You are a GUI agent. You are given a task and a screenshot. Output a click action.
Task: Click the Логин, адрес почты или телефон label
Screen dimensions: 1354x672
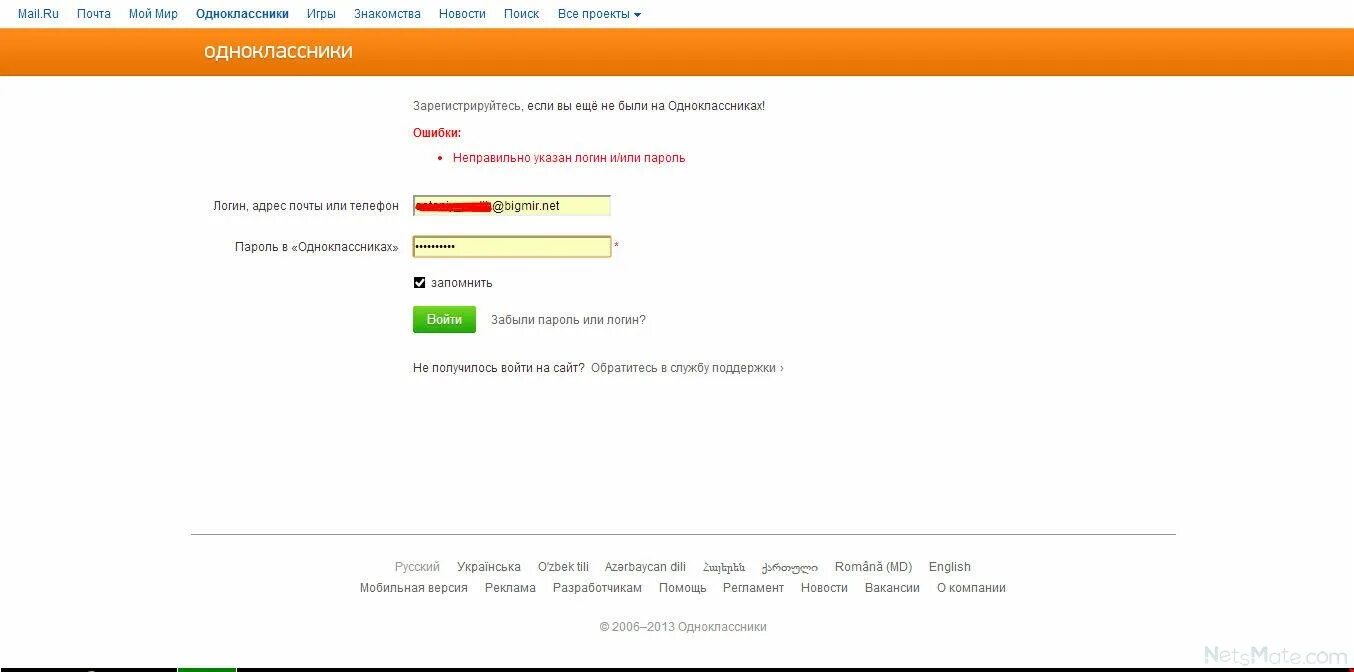[306, 206]
